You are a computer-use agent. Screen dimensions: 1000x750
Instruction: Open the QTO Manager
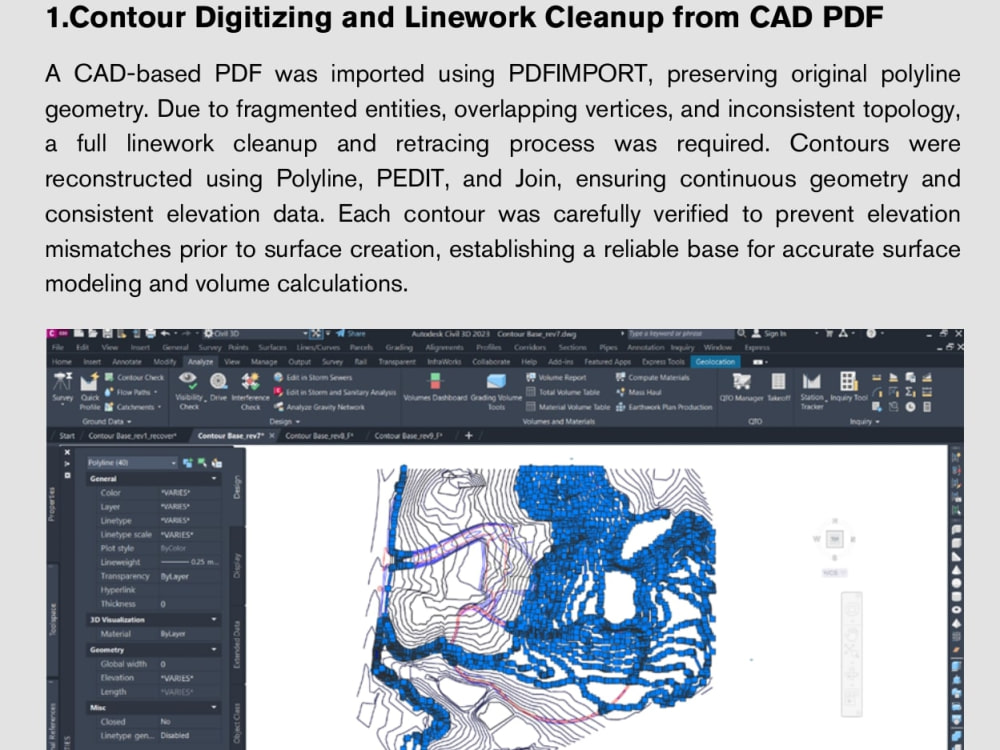[x=741, y=387]
